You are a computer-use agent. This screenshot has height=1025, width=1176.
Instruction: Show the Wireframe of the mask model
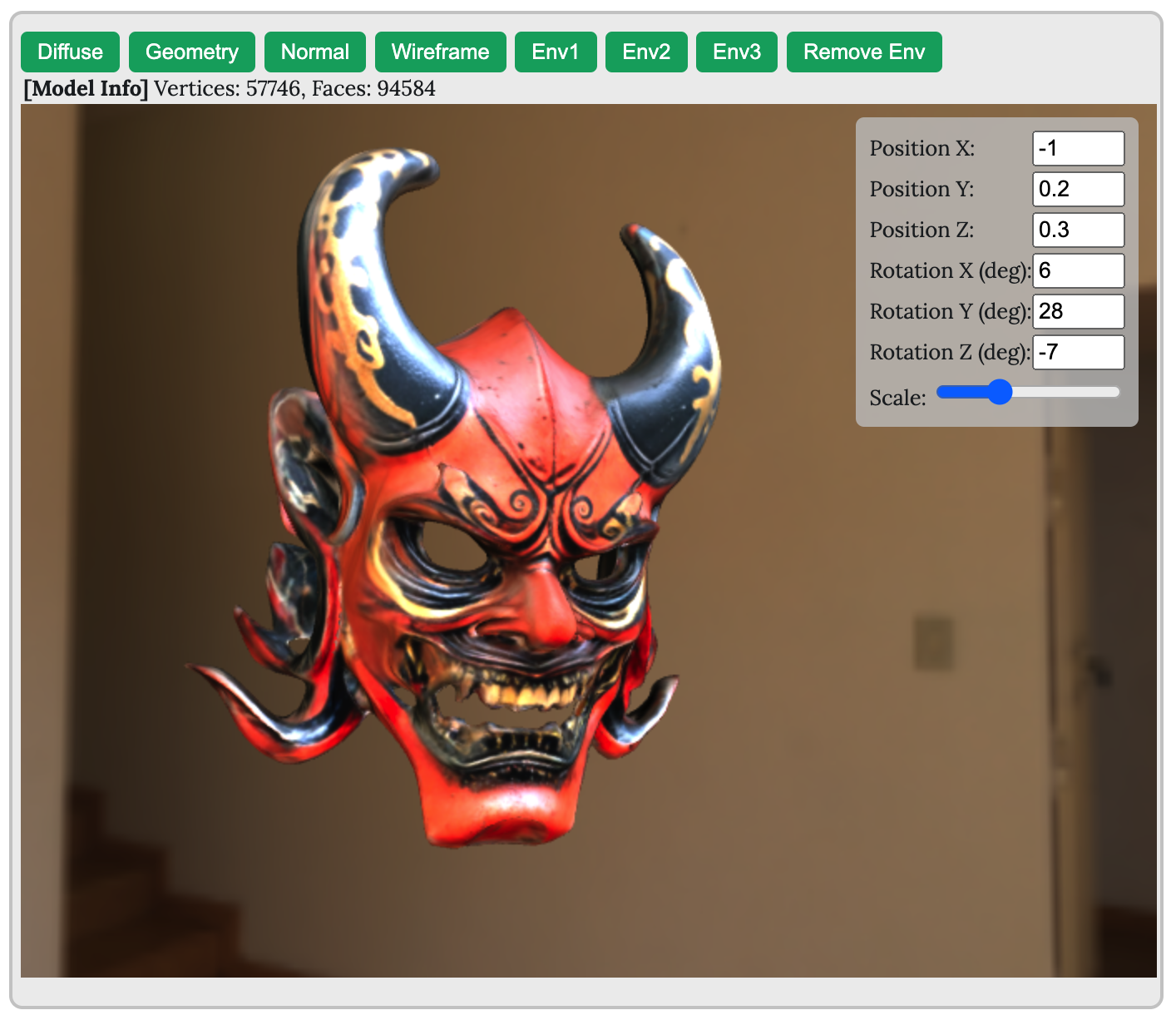click(x=440, y=52)
